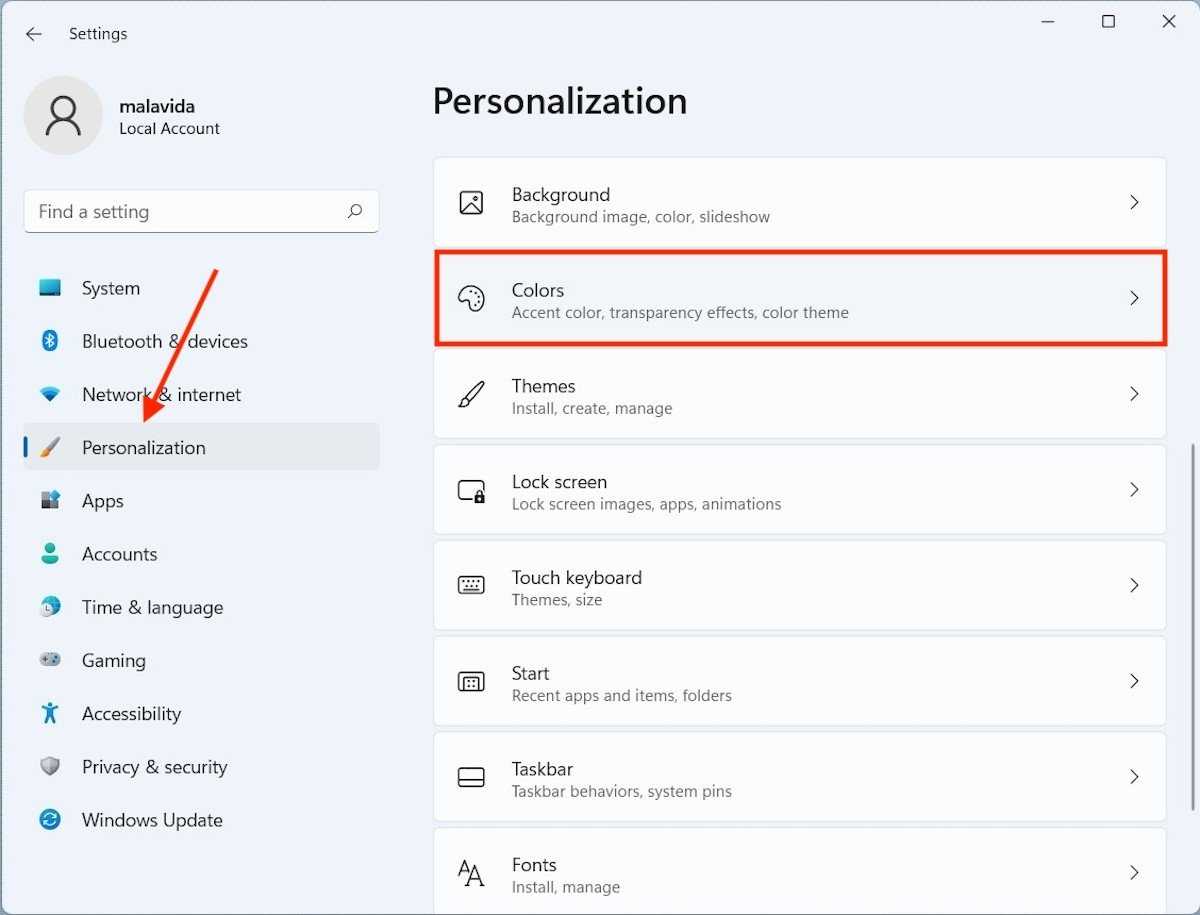This screenshot has height=915, width=1200.
Task: Click the Fonts icon
Action: tap(471, 874)
